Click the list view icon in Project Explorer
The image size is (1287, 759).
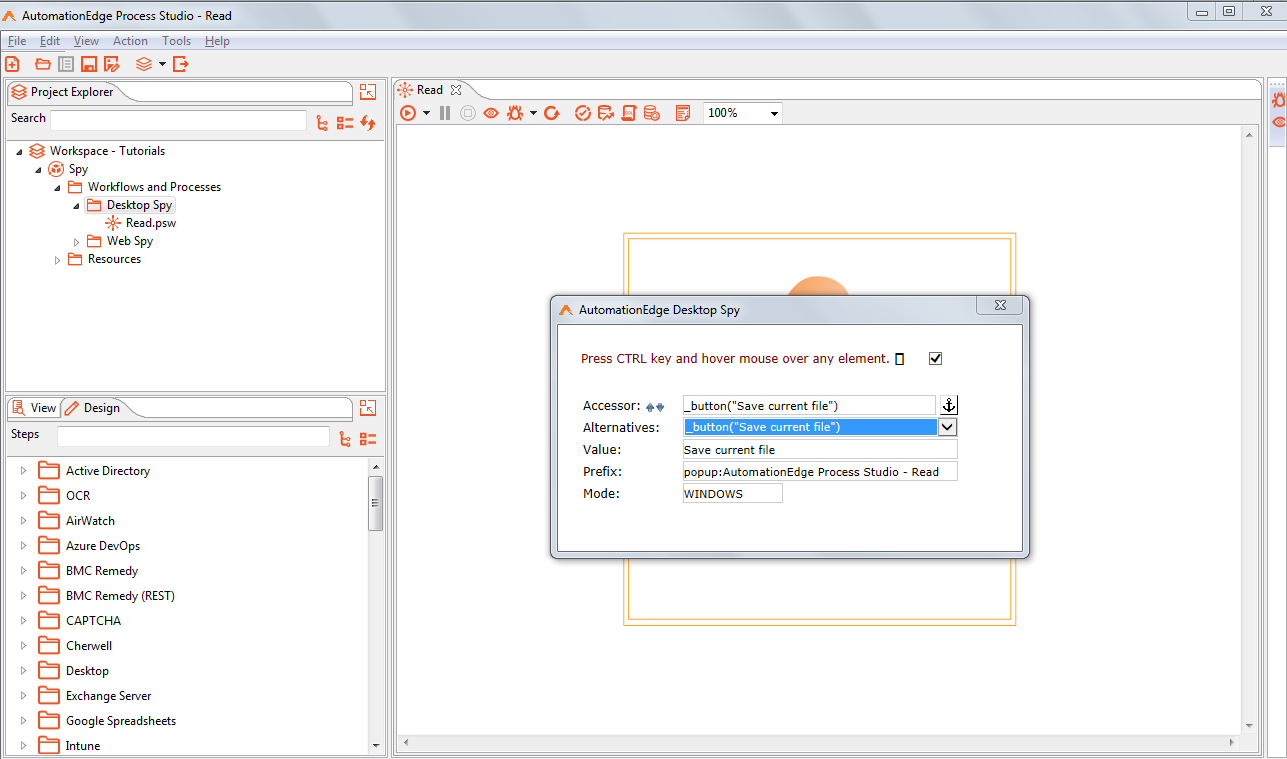[345, 123]
